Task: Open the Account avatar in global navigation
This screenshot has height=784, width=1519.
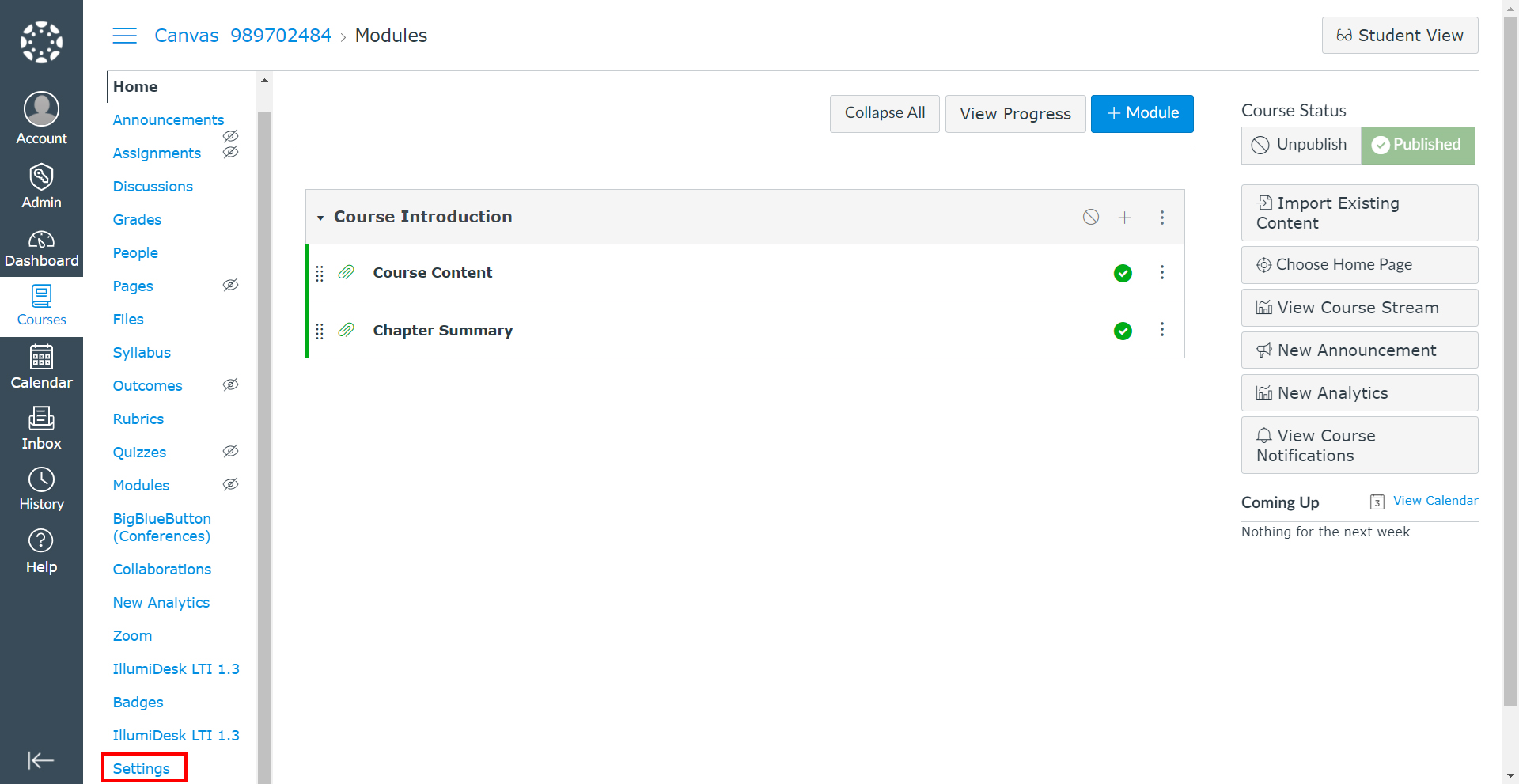Action: tap(41, 109)
